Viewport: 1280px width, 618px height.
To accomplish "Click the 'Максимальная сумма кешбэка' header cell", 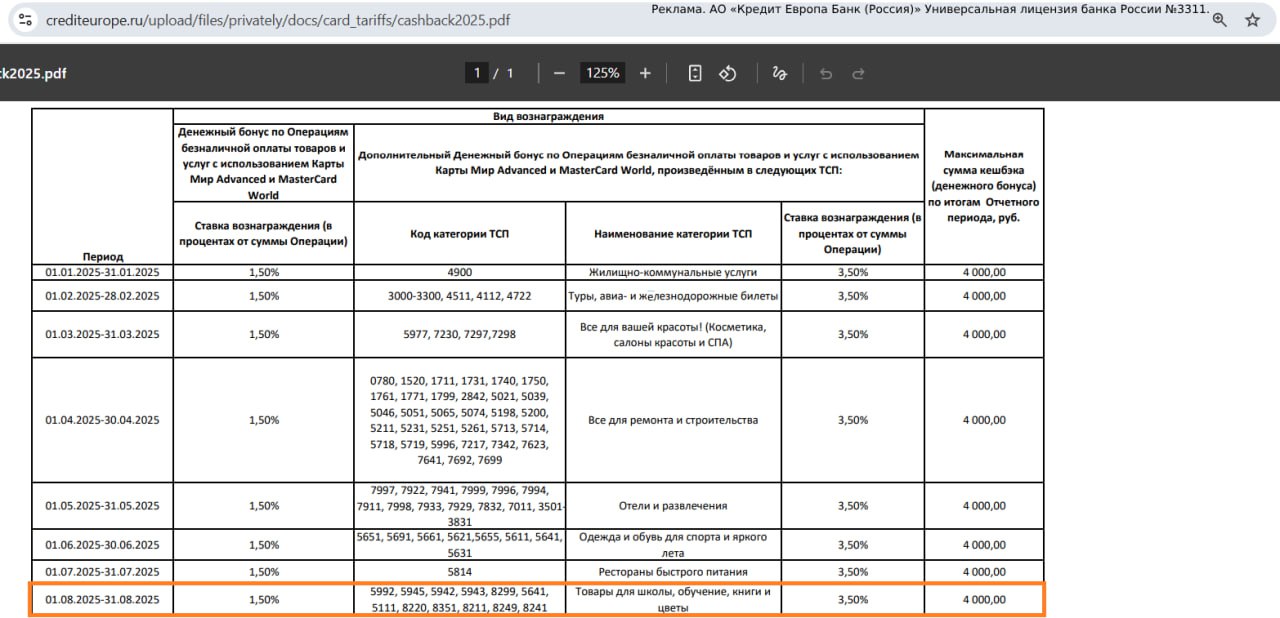I will 984,186.
